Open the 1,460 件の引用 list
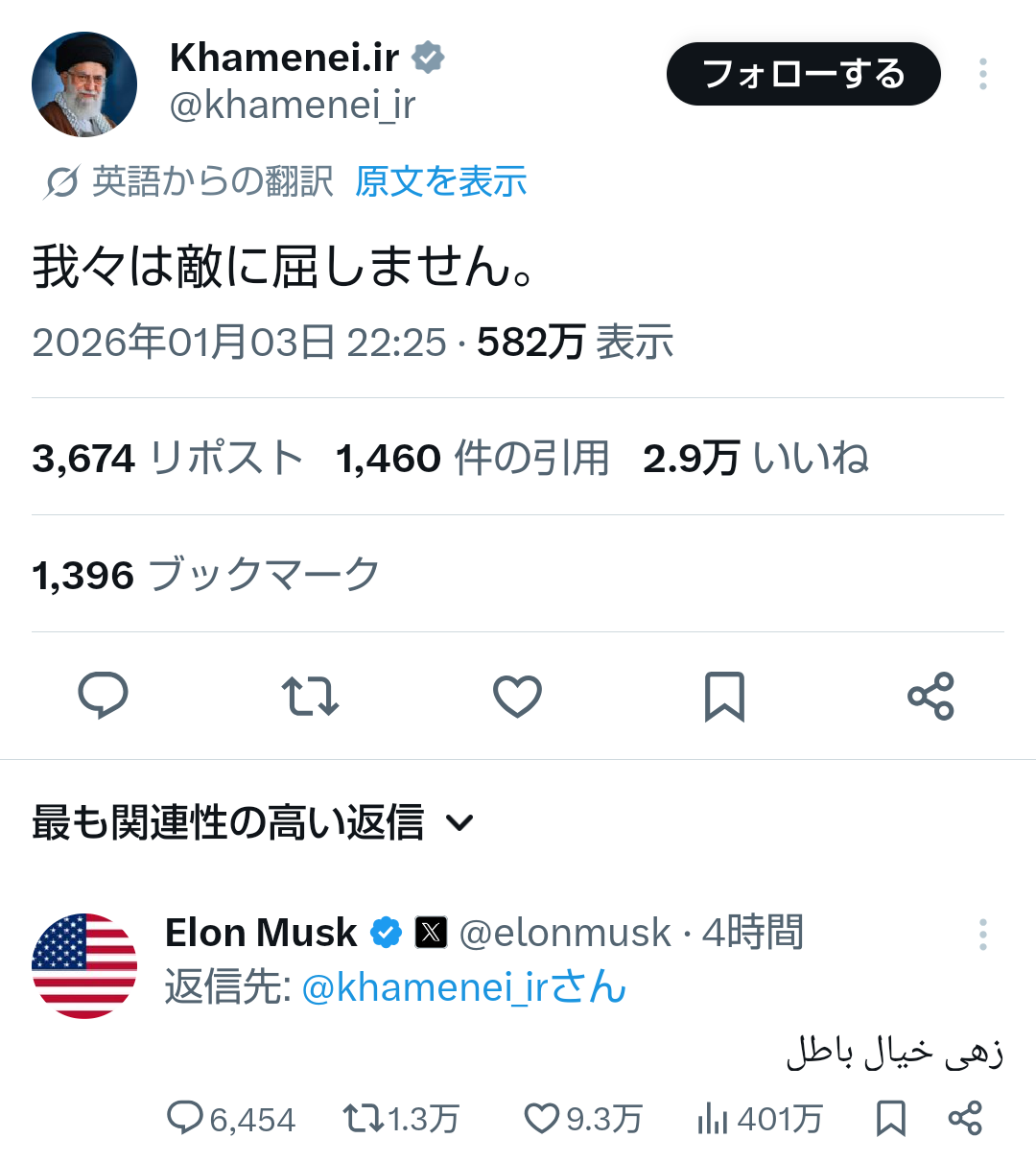Viewport: 1036px width, 1162px height. [x=472, y=458]
